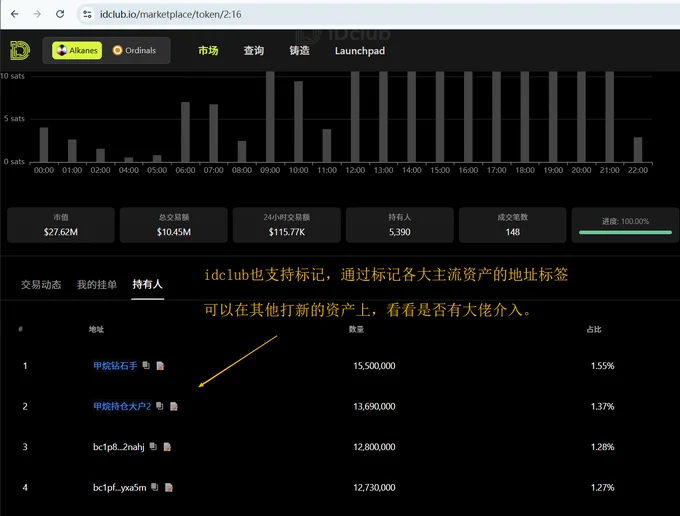Click the 成交笔数 148 card
680x516 pixels.
(513, 225)
